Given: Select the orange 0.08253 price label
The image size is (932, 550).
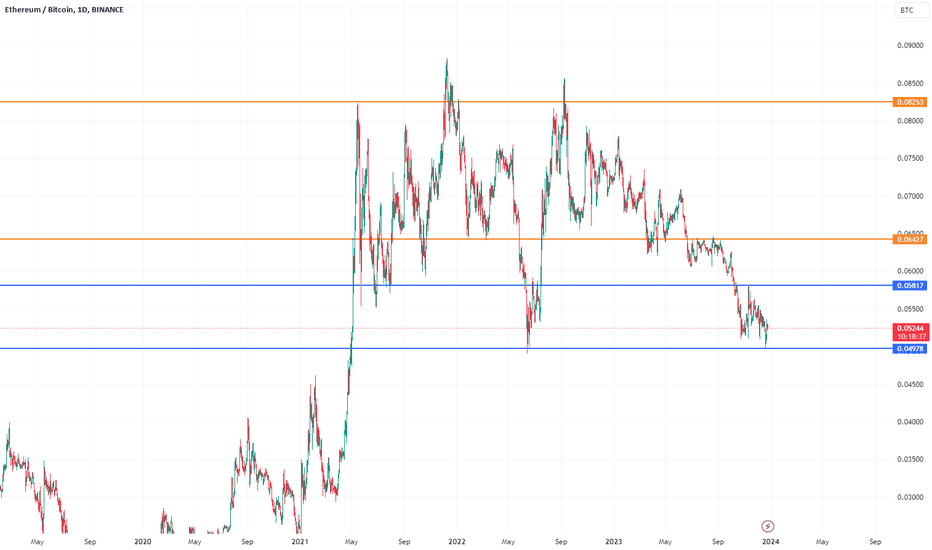Looking at the screenshot, I should pyautogui.click(x=909, y=102).
